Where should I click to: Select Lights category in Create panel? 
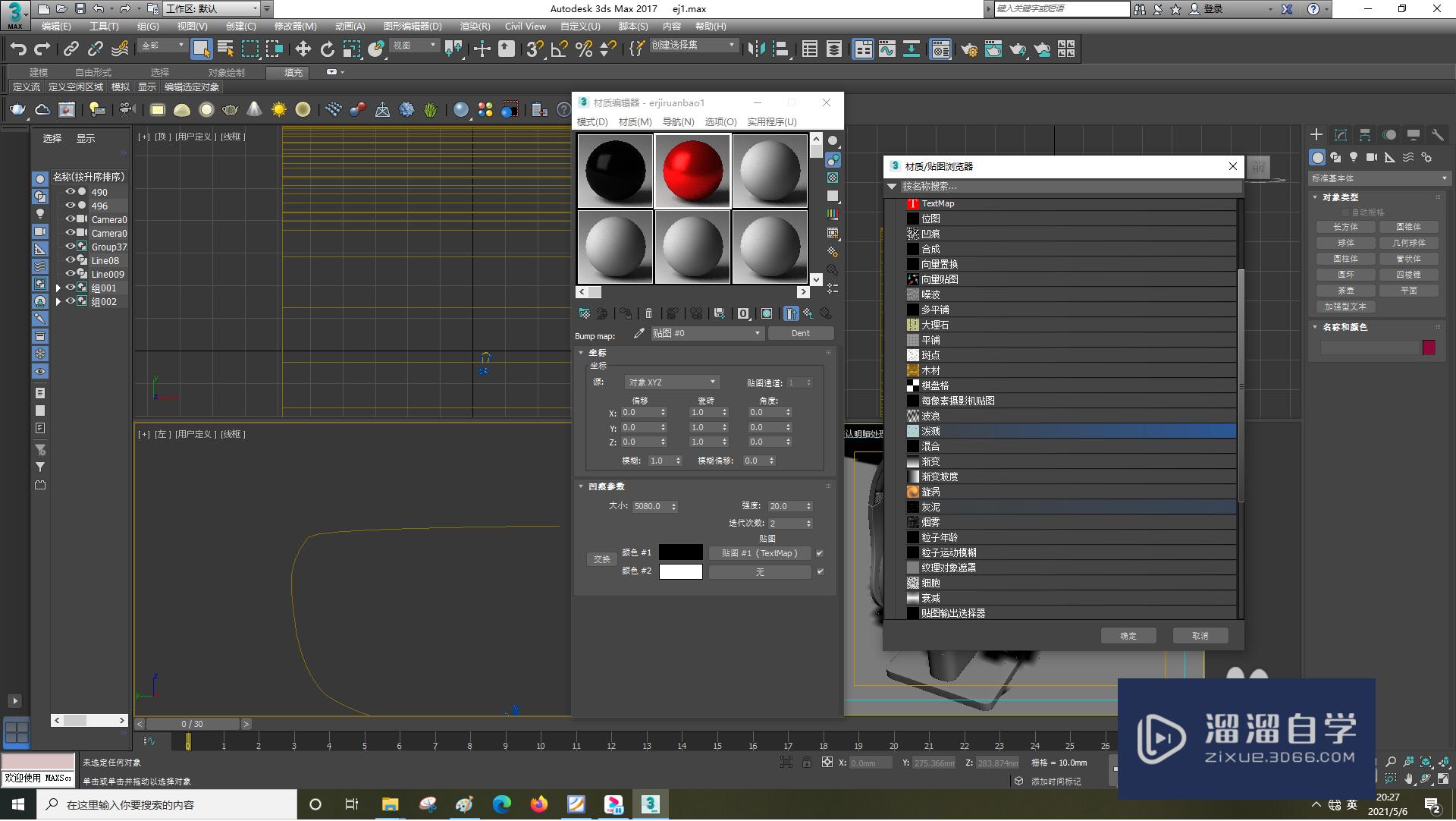tap(1354, 157)
